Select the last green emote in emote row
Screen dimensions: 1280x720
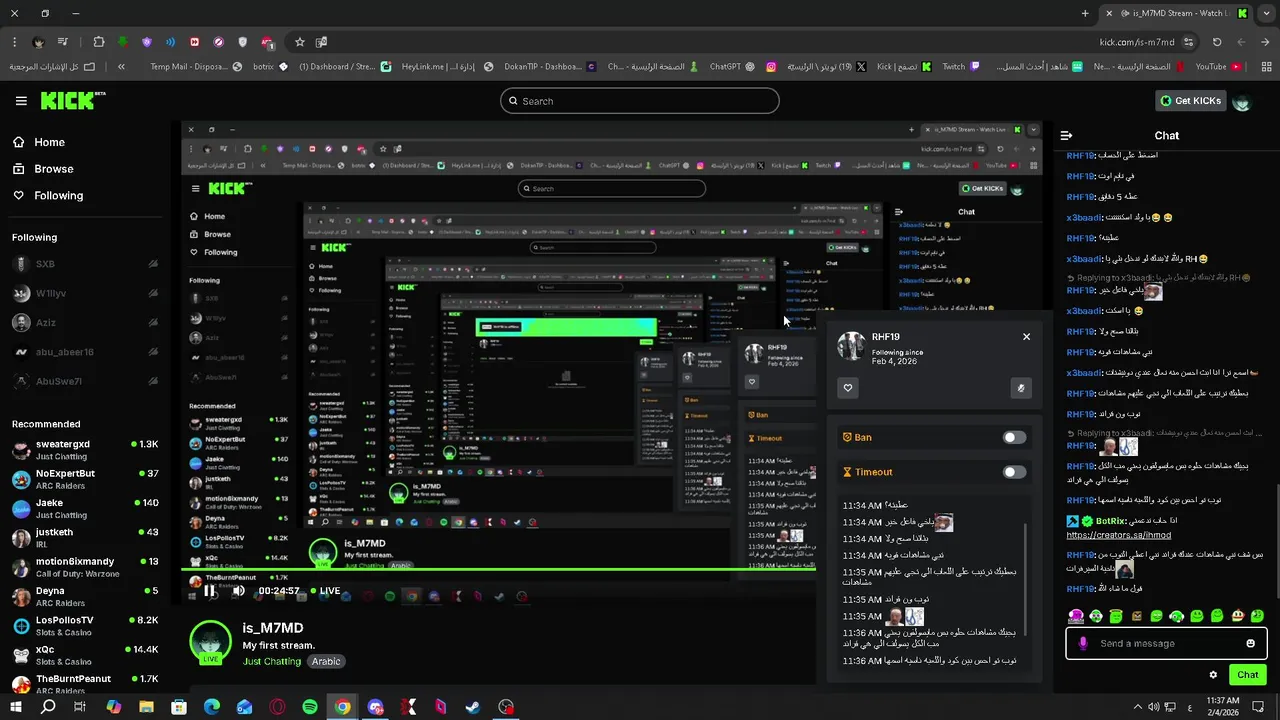(1257, 616)
